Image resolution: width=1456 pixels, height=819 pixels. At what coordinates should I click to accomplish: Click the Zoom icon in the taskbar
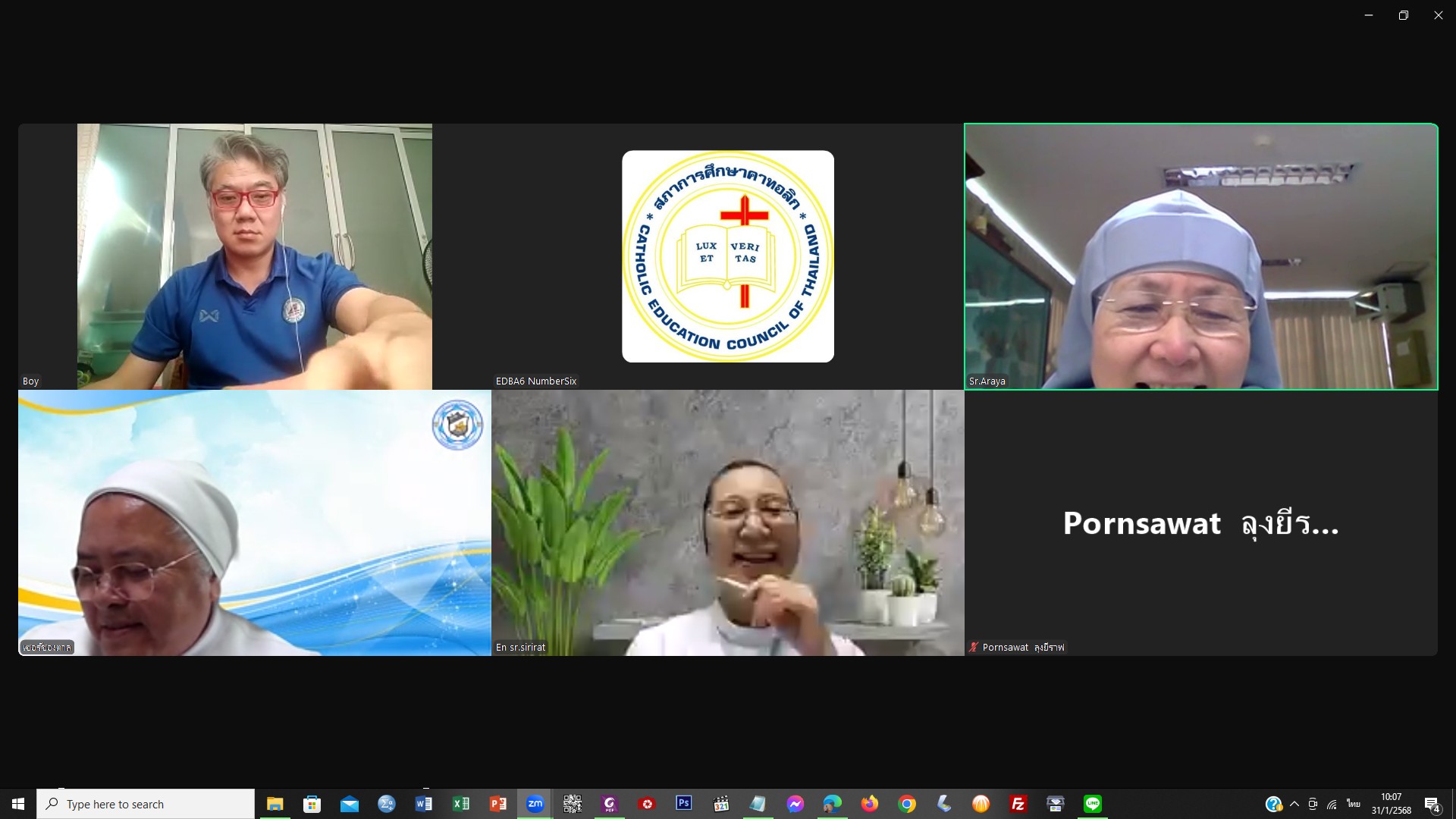point(535,804)
